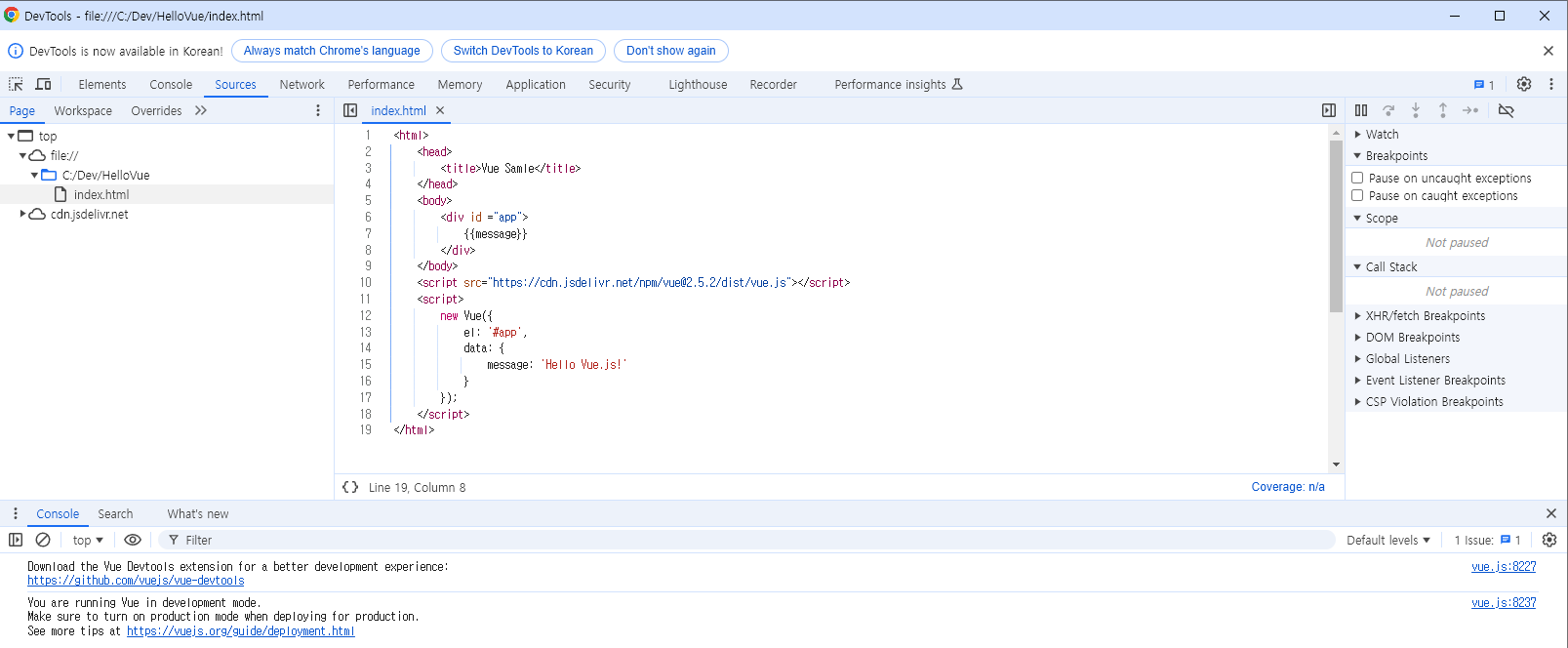Open the Search drawer tab
Viewport: 1568px width, 648px height.
pyautogui.click(x=115, y=514)
